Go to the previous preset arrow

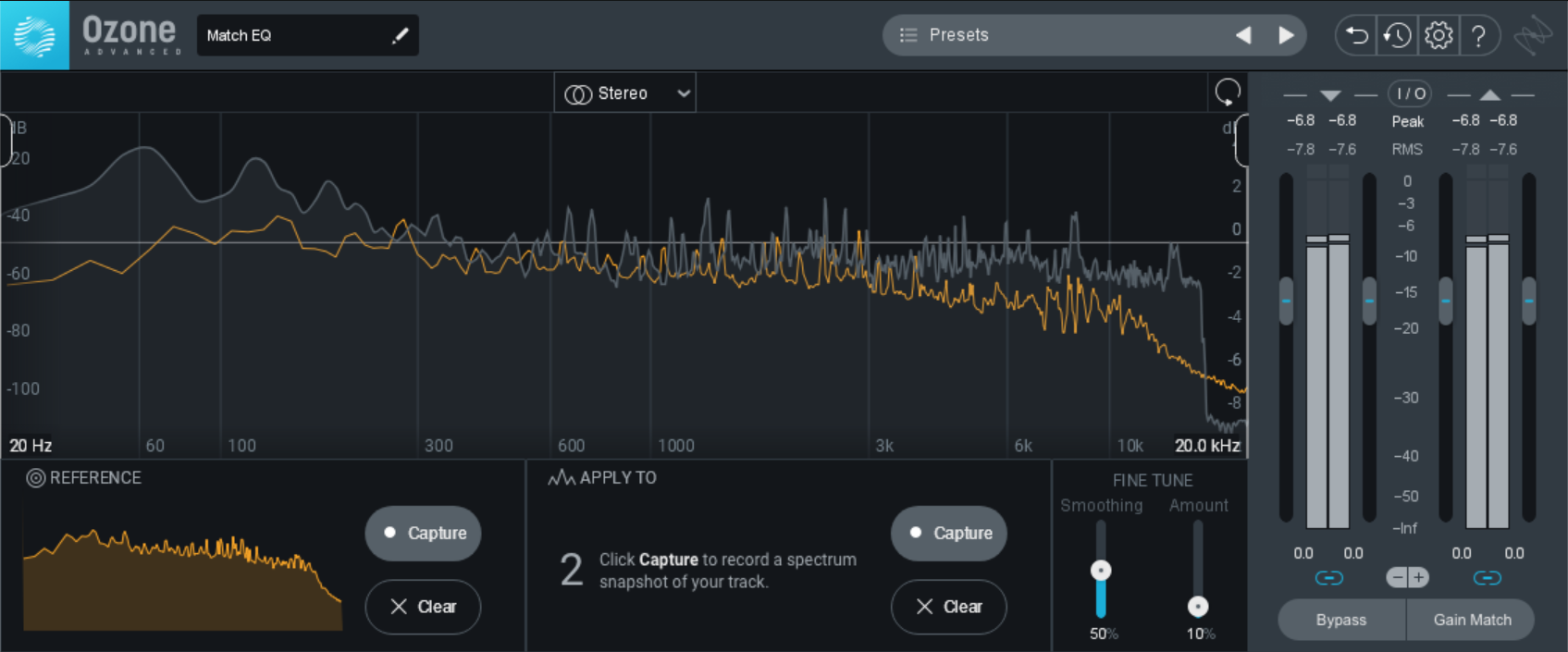1243,35
